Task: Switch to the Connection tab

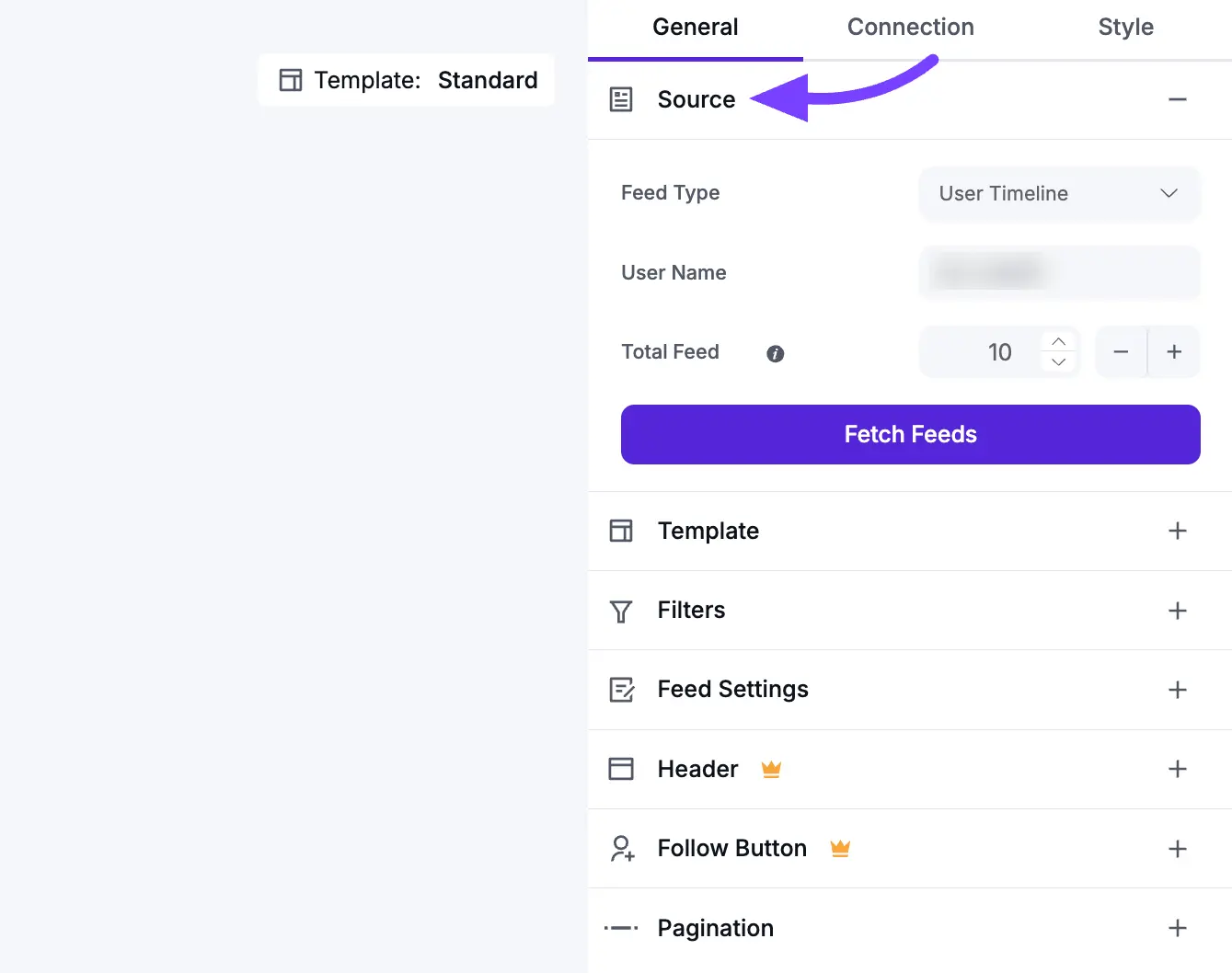Action: click(910, 28)
